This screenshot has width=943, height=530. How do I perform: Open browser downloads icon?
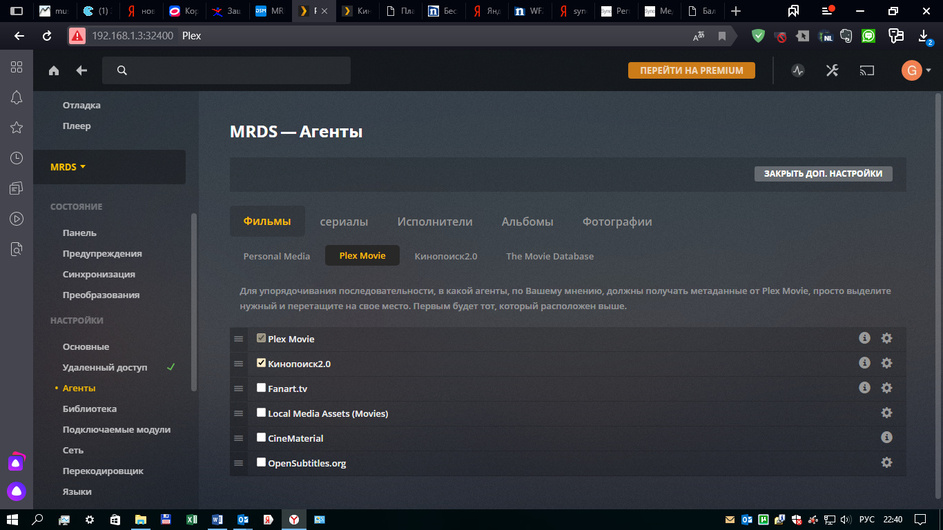click(x=924, y=36)
